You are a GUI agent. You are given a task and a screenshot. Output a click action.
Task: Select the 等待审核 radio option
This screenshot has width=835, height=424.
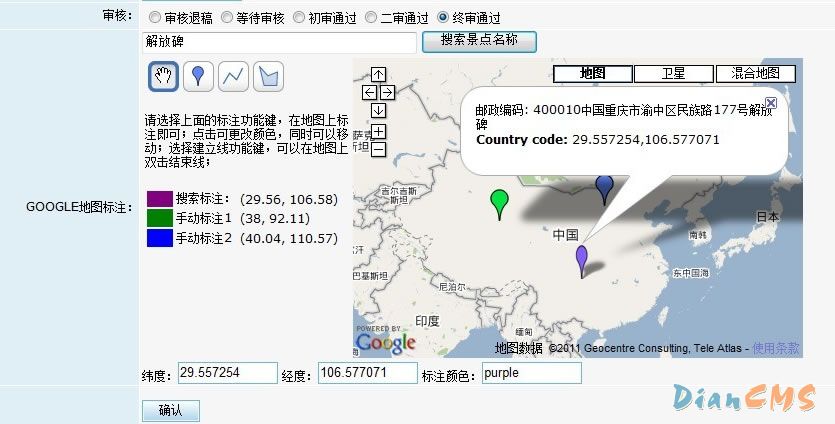click(227, 18)
